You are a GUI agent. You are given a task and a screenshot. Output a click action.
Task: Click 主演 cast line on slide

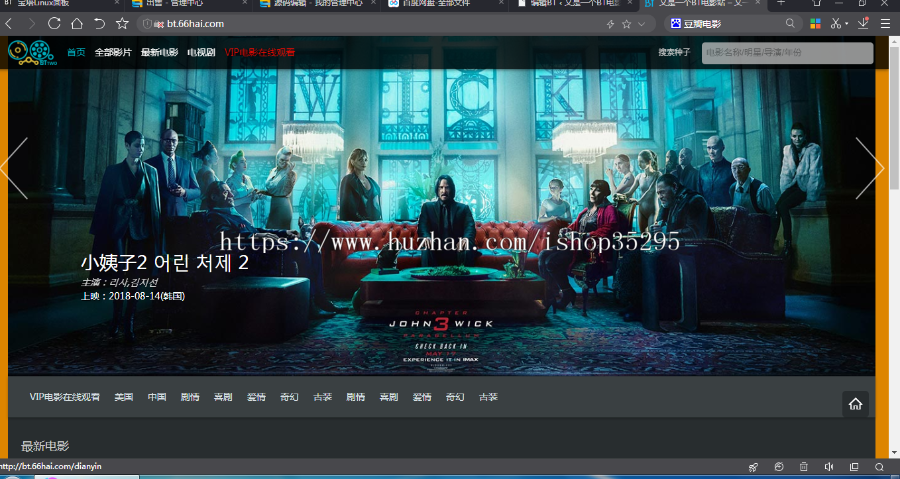pos(119,282)
